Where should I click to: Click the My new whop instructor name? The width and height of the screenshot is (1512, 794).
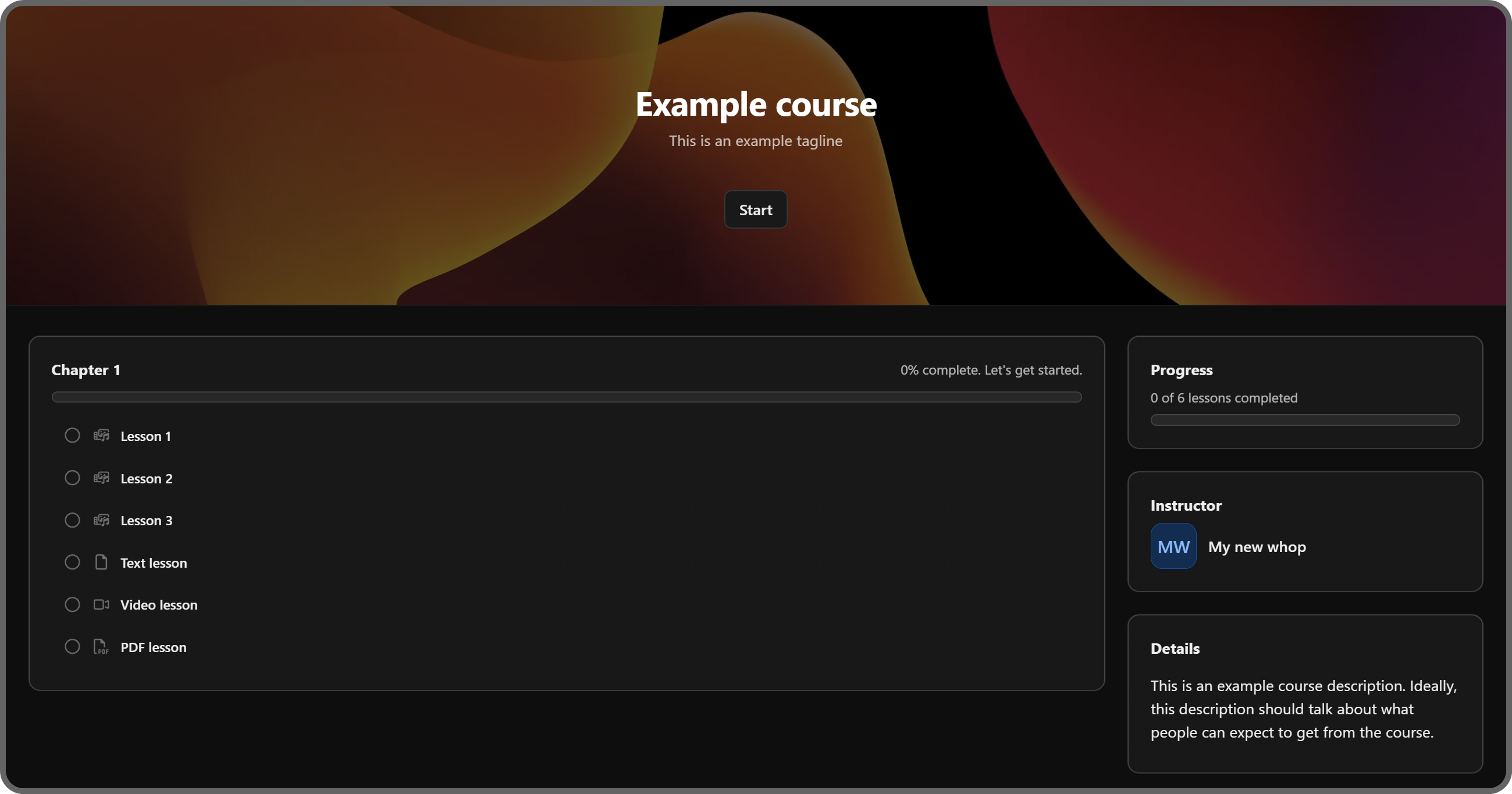1257,546
